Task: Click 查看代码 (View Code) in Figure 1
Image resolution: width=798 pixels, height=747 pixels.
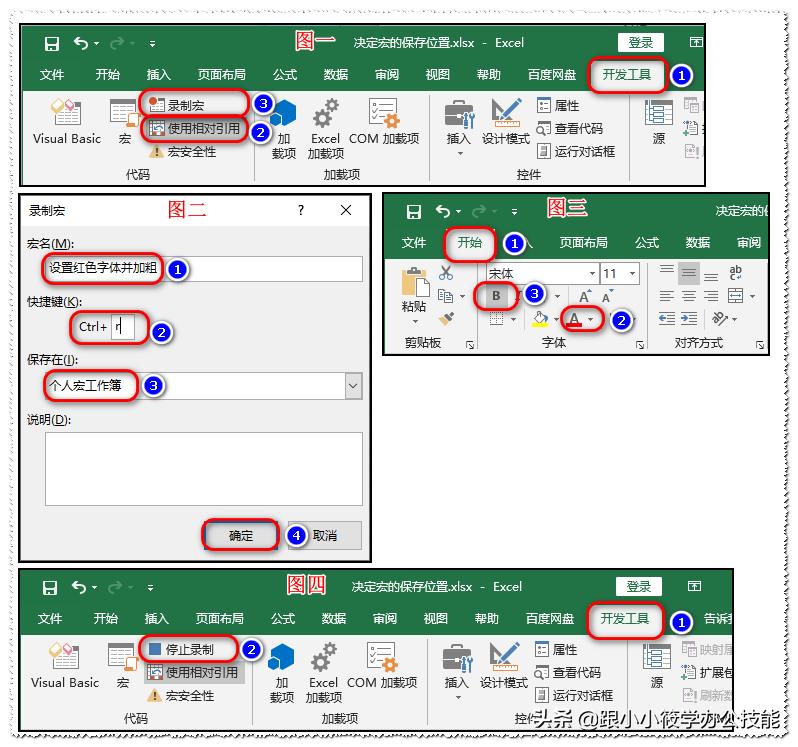Action: point(570,128)
